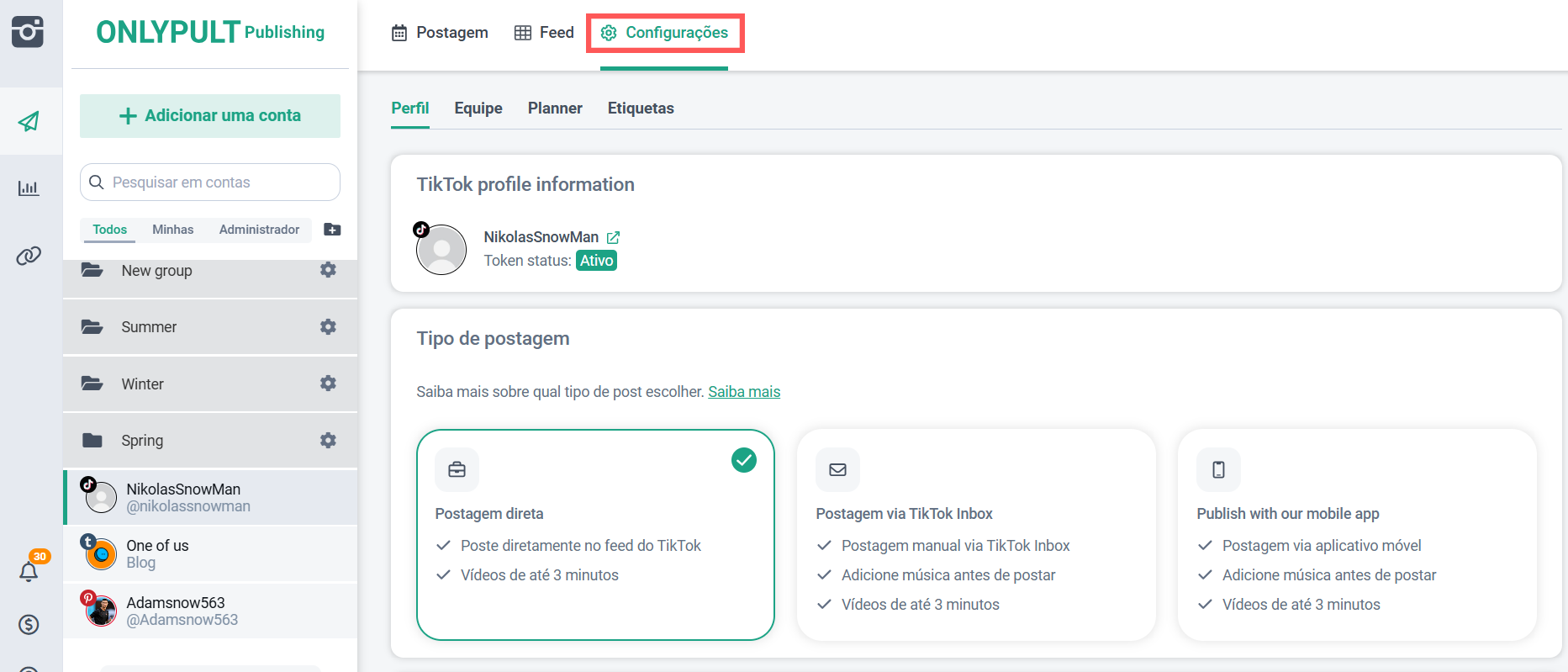Follow the Saiba mais link
Viewport: 1568px width, 672px height.
[x=743, y=392]
